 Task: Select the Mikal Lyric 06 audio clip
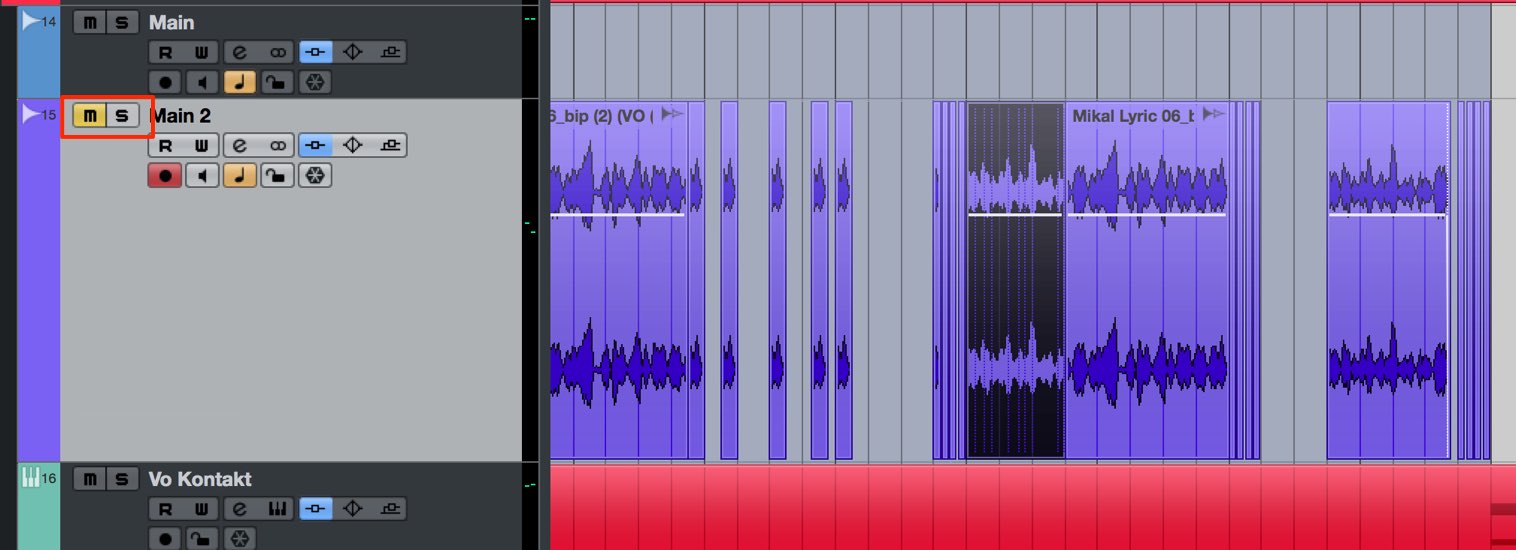[x=1147, y=280]
